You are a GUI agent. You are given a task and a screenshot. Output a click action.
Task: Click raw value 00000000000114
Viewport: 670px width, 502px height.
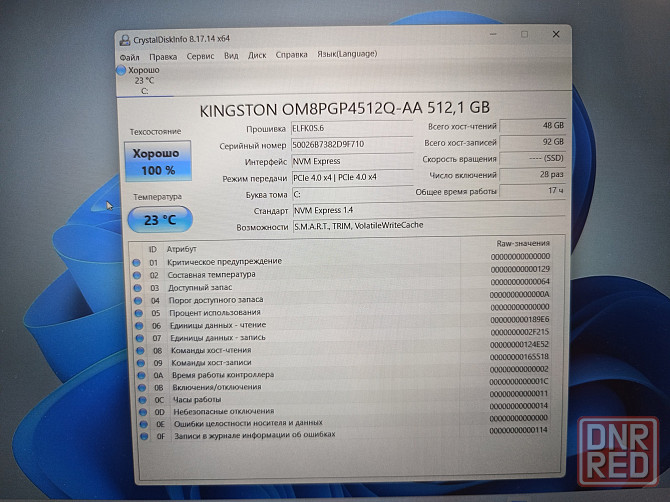tap(518, 430)
